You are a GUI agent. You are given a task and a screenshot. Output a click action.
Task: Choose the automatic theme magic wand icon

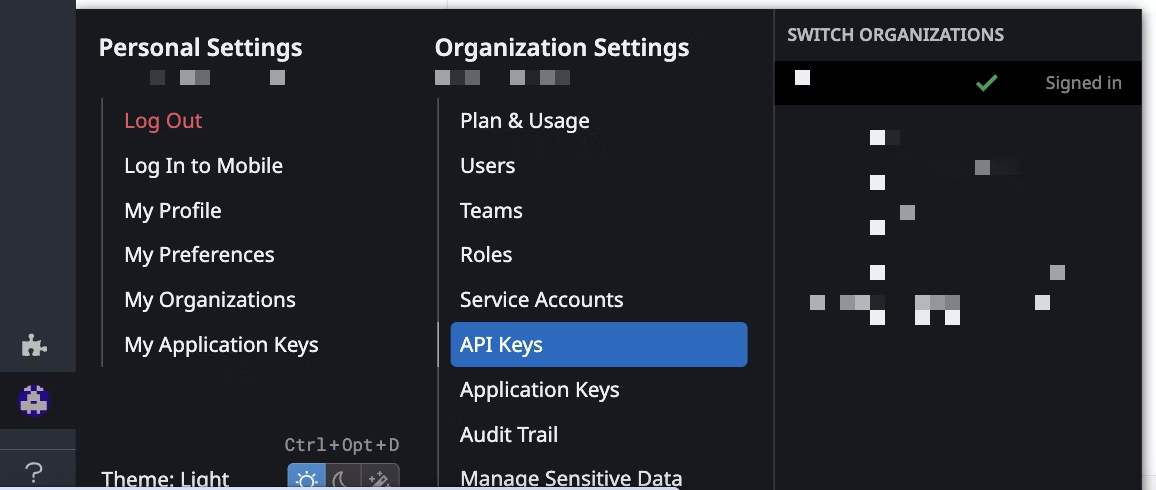click(381, 479)
